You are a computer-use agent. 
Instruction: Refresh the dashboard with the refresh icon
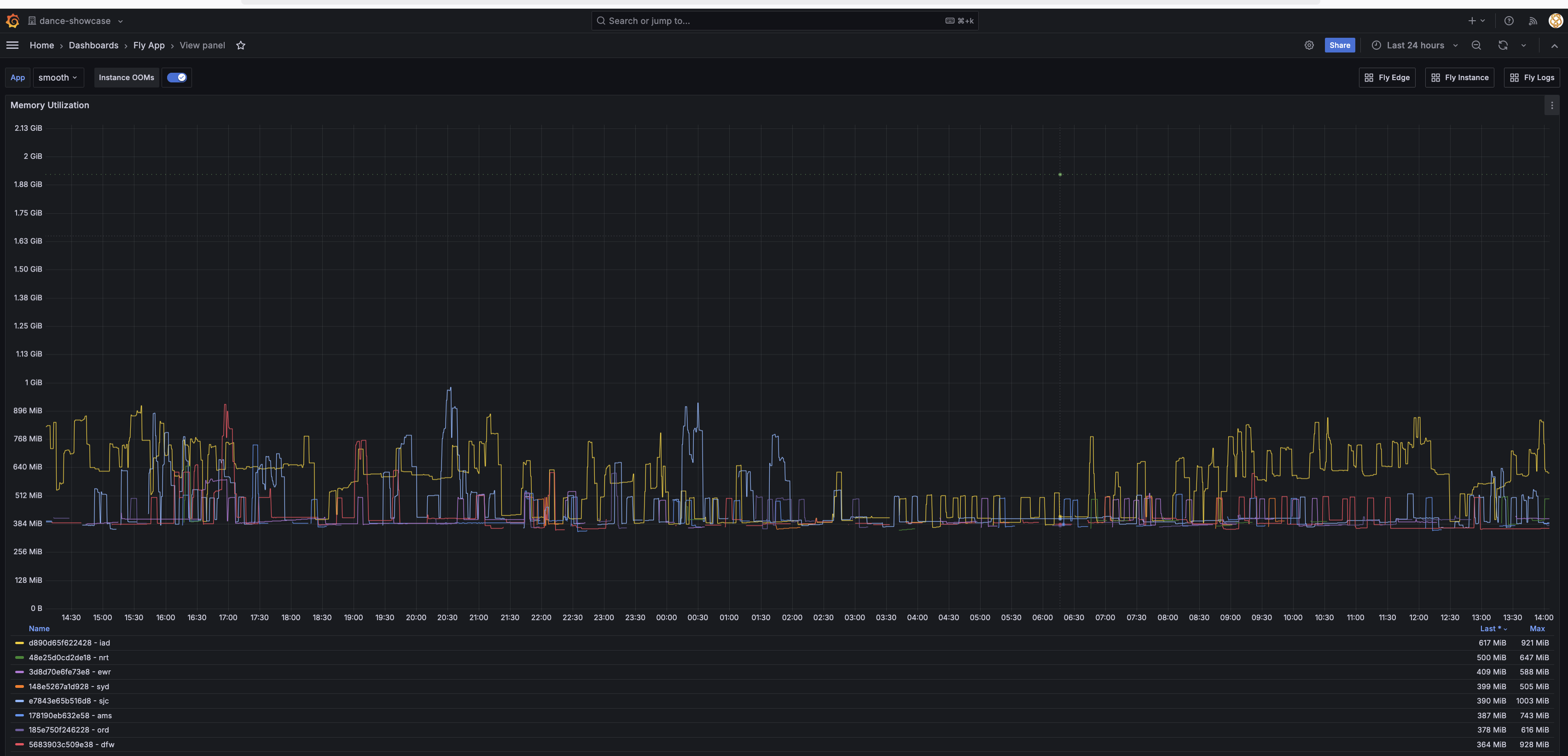pyautogui.click(x=1502, y=45)
